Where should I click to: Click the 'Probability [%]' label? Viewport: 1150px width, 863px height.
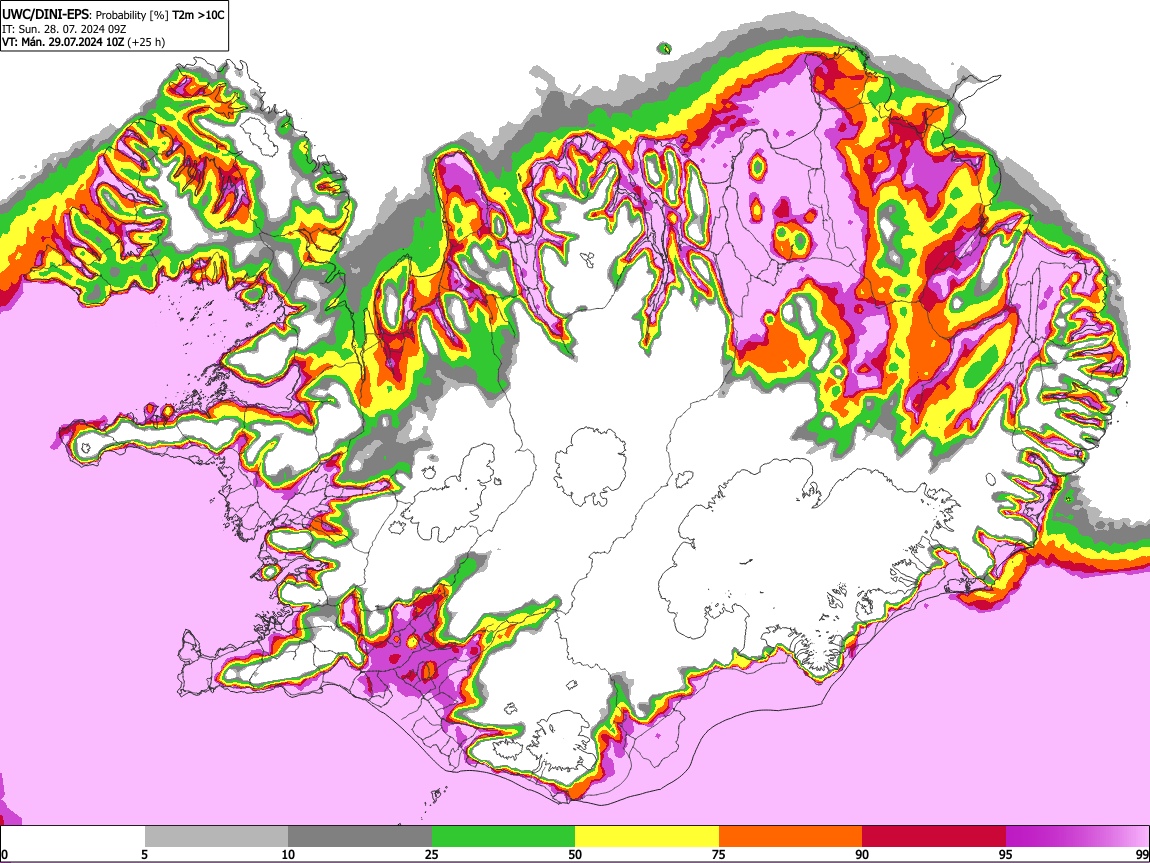point(133,15)
